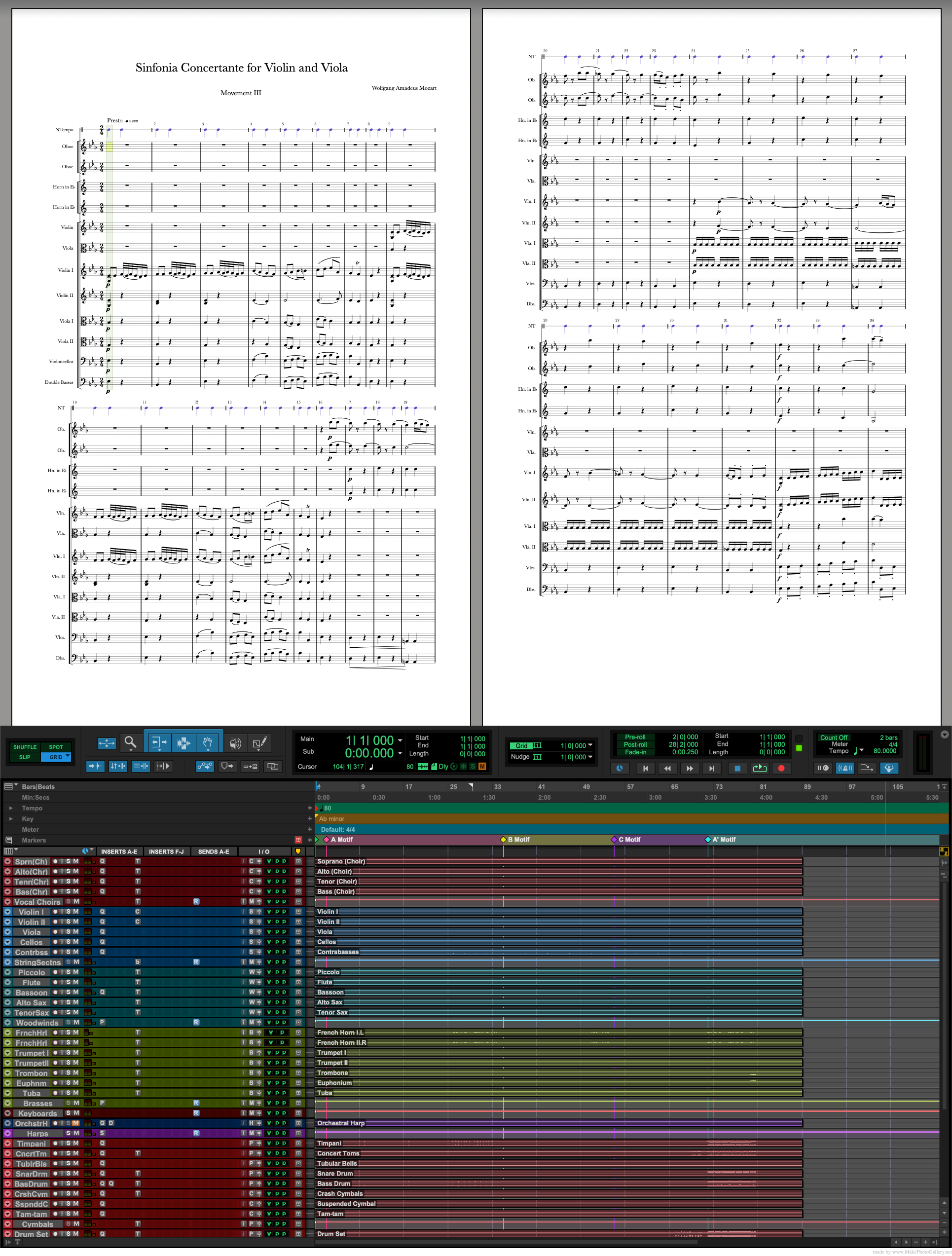
Task: Select the Zoomer magnifying glass tool
Action: (131, 744)
